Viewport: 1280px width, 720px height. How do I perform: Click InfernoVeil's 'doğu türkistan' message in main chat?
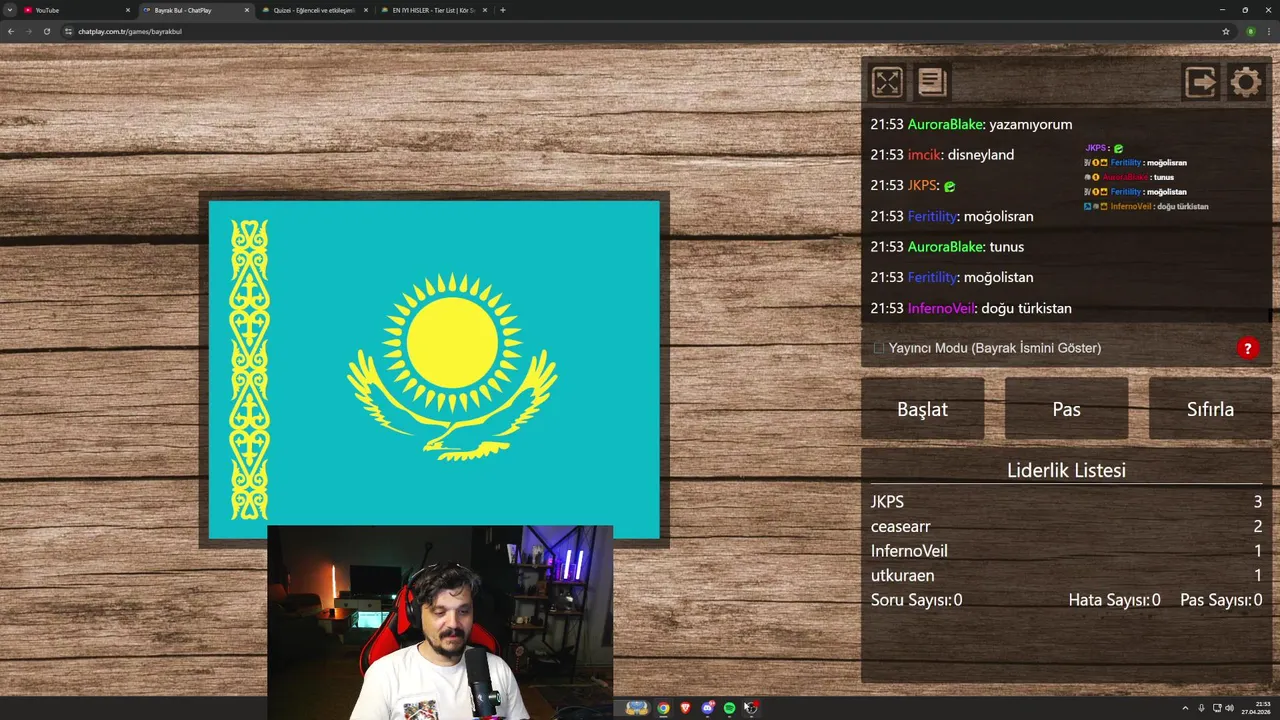tap(971, 308)
